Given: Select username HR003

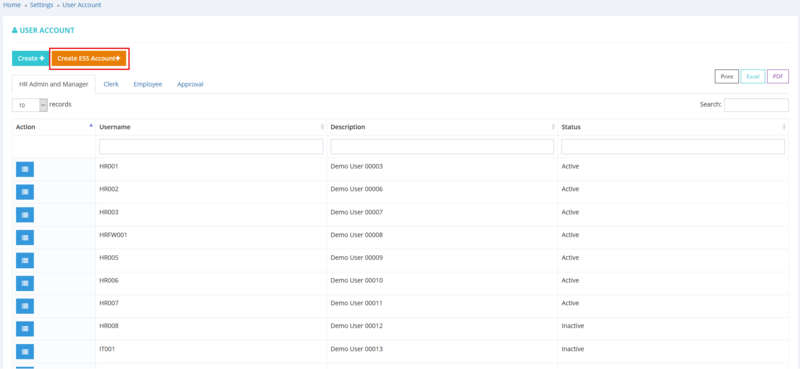Looking at the screenshot, I should pos(109,212).
